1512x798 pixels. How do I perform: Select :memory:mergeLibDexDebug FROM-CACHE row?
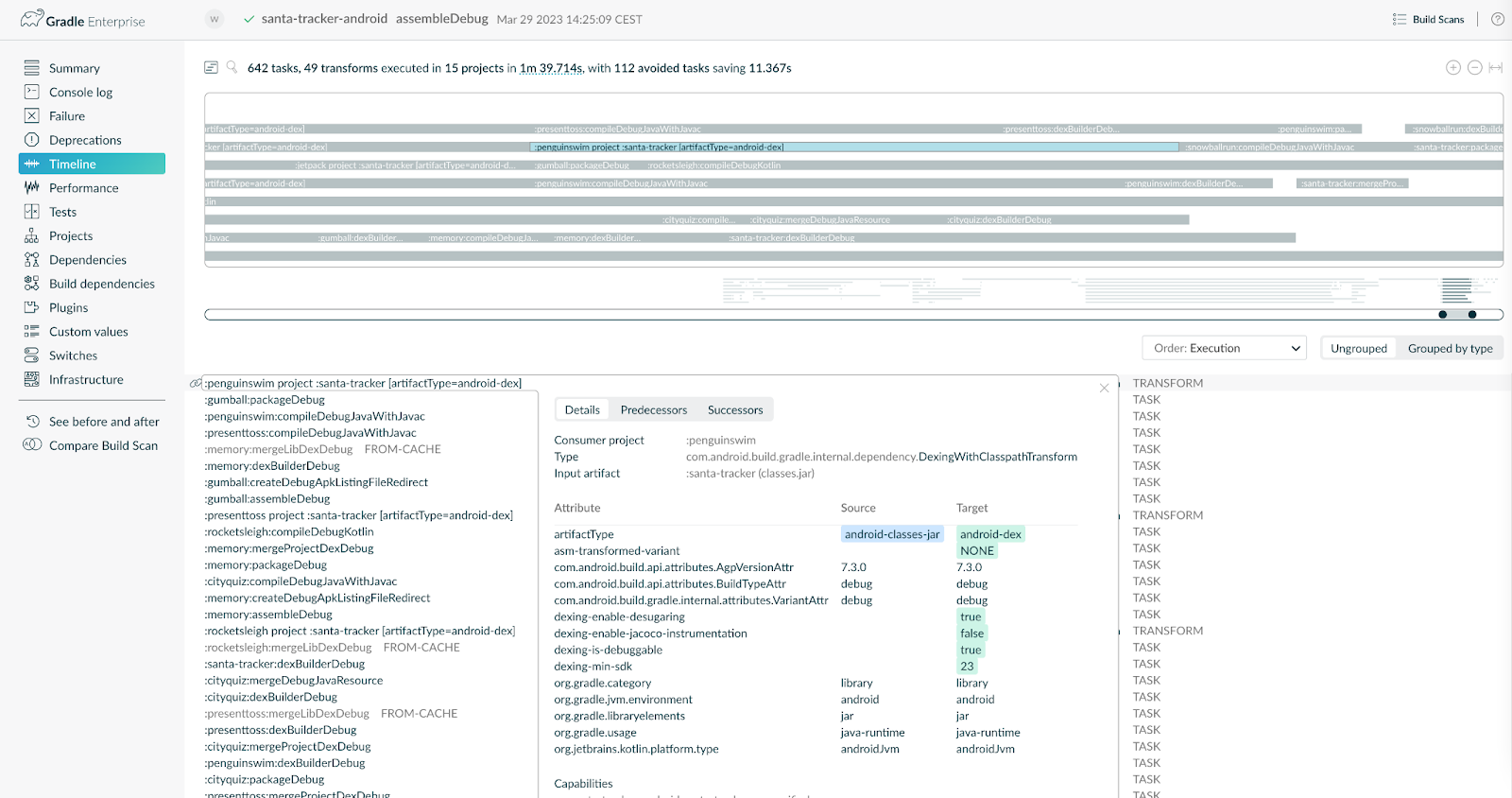click(x=323, y=449)
